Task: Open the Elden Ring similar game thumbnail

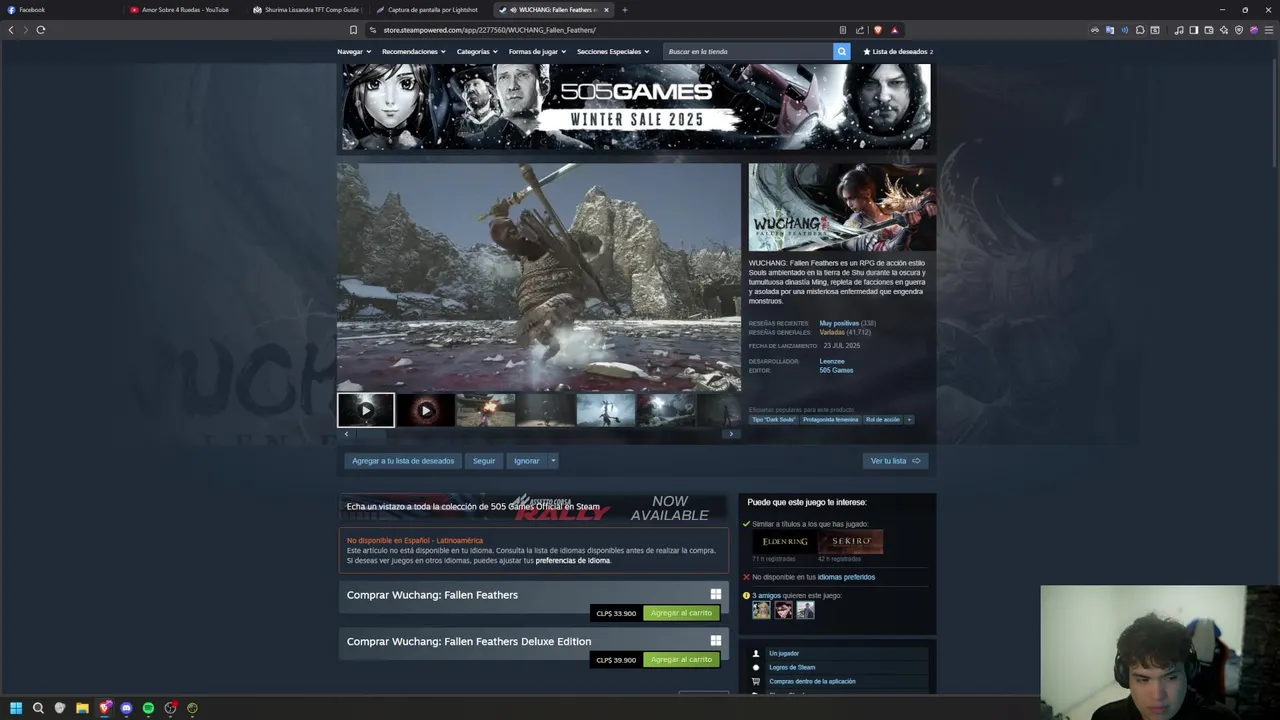Action: [785, 542]
